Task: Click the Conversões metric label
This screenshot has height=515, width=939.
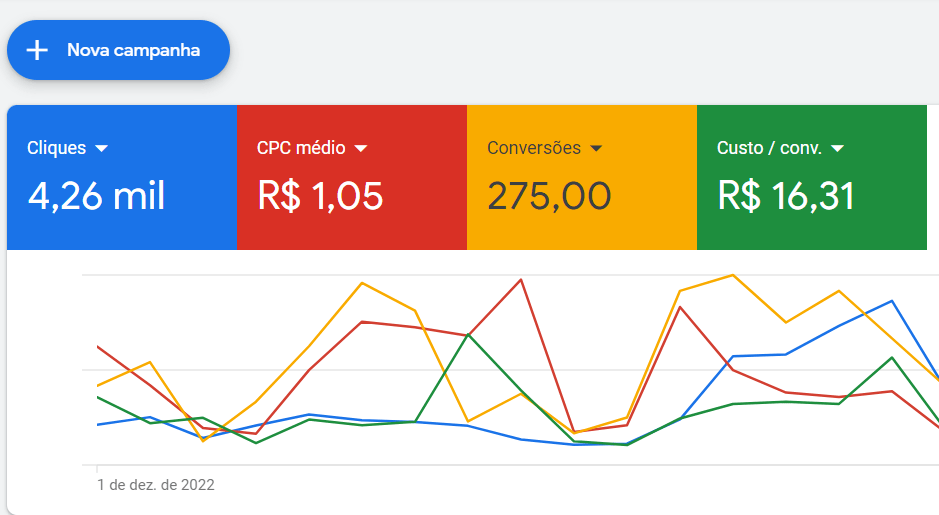Action: [x=534, y=148]
